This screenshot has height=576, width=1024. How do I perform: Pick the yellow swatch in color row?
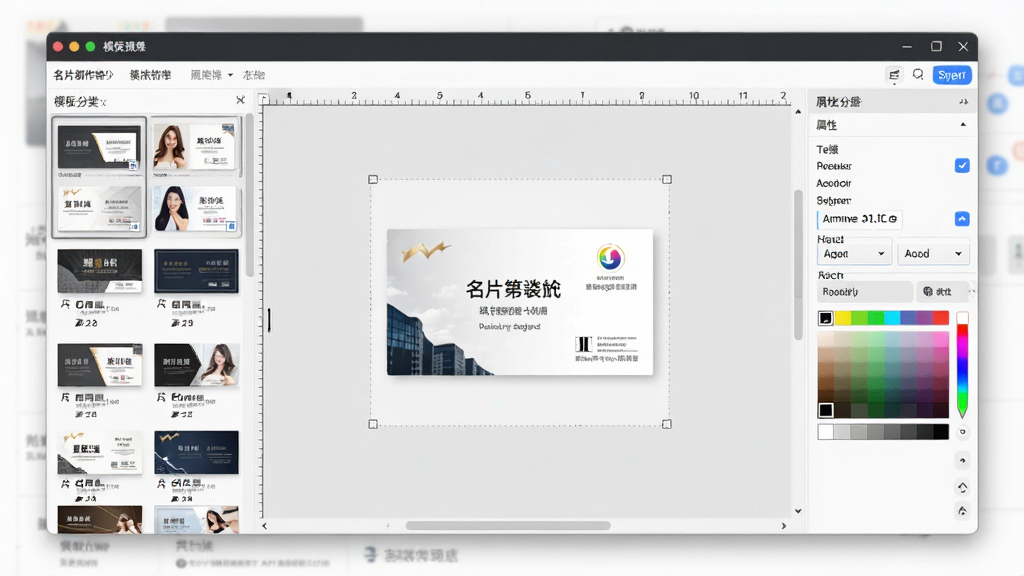coord(842,318)
